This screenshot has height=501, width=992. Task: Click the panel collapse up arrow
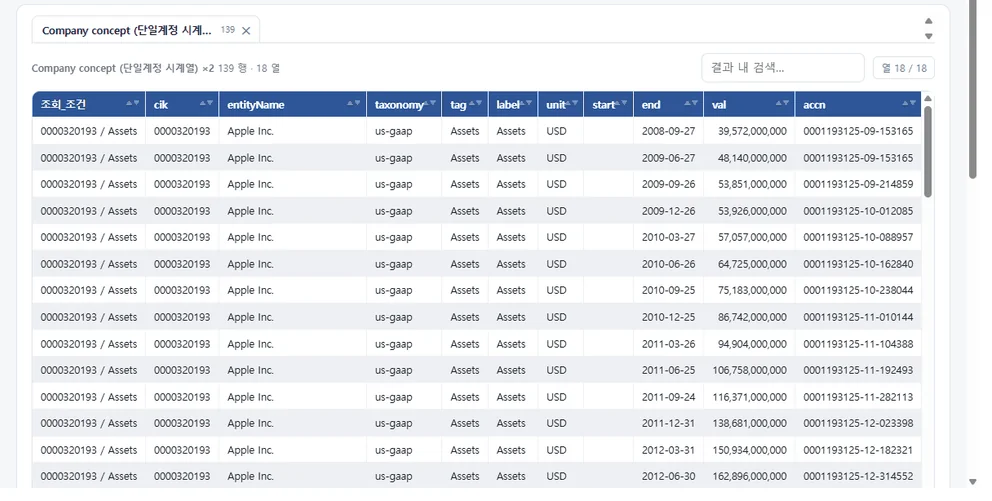pos(929,22)
